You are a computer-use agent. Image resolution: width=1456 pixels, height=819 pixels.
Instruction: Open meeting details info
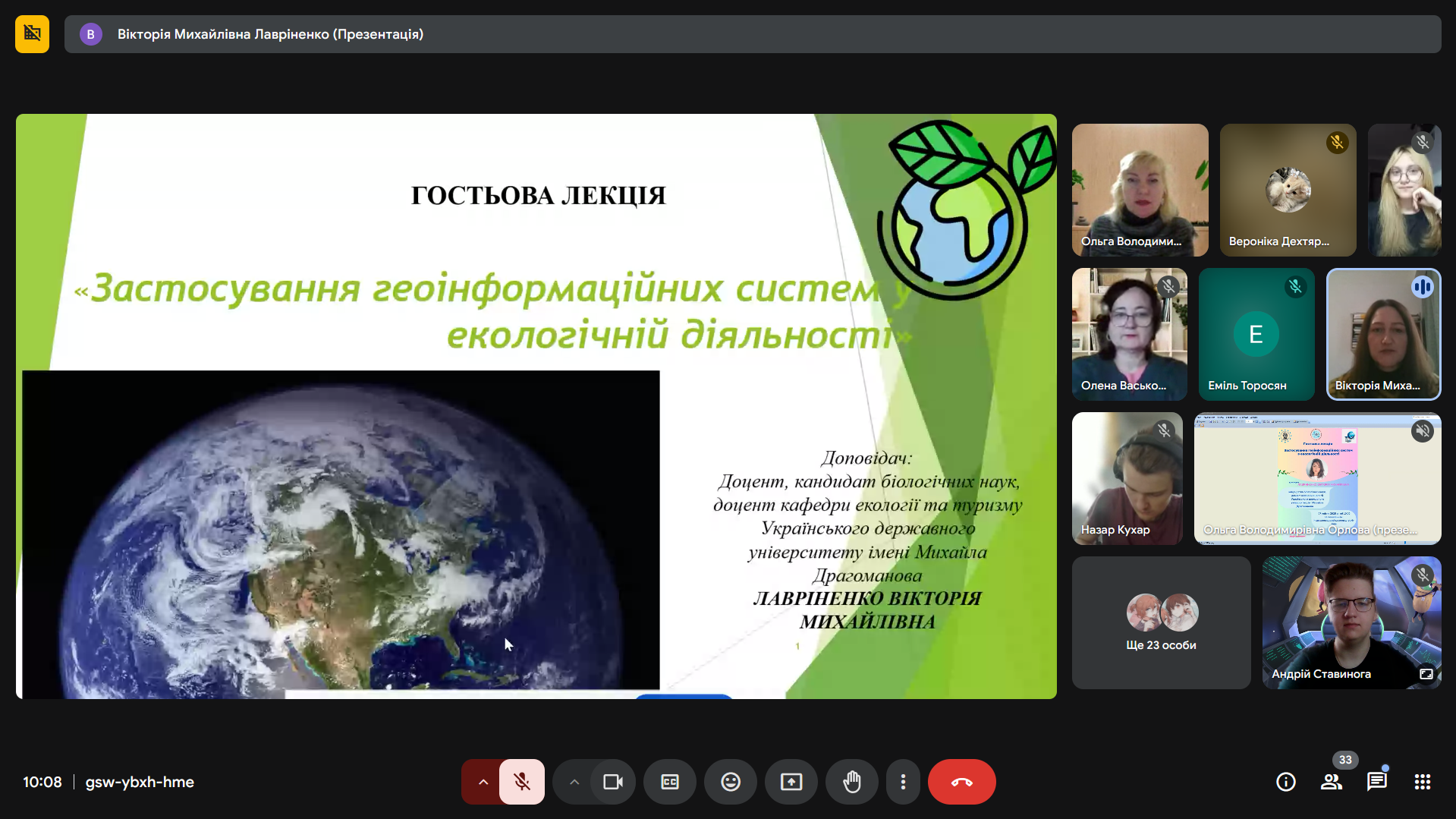[1286, 782]
